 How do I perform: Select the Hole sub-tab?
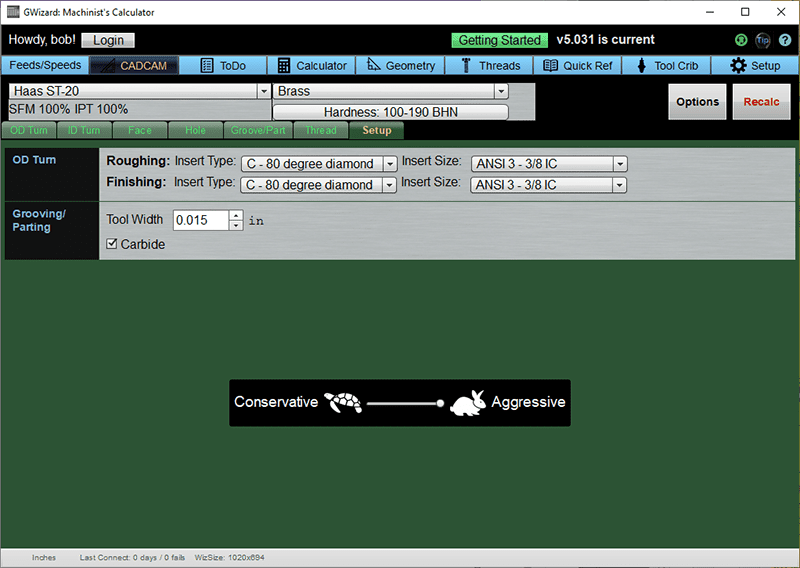click(195, 130)
